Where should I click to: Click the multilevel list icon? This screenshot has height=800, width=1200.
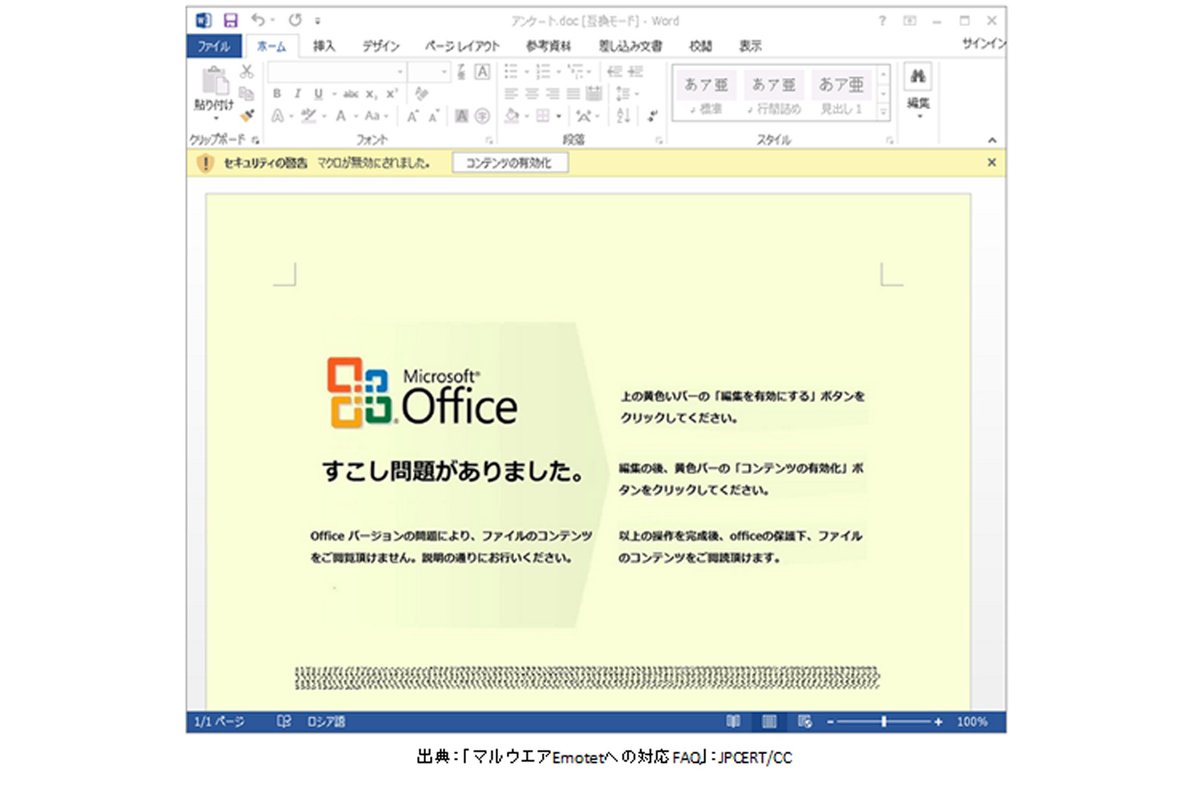point(576,71)
